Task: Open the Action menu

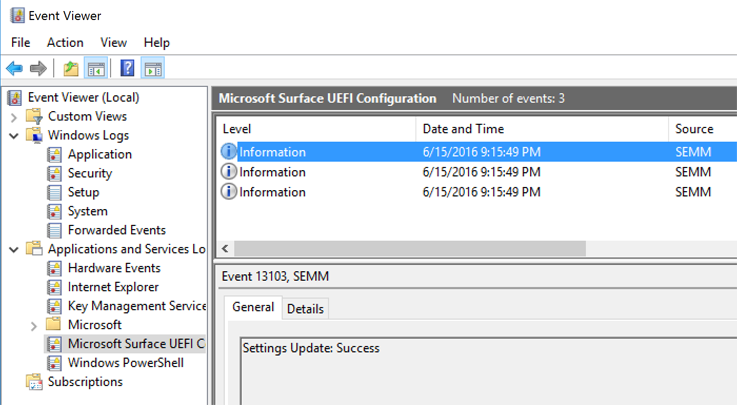Action: click(65, 43)
